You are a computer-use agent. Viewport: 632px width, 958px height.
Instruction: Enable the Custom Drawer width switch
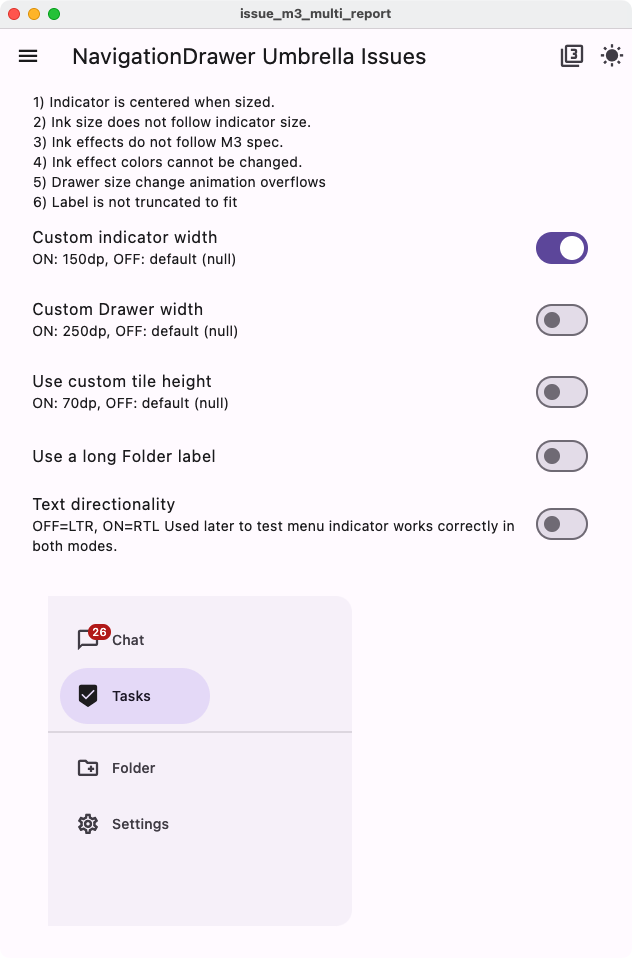(561, 319)
